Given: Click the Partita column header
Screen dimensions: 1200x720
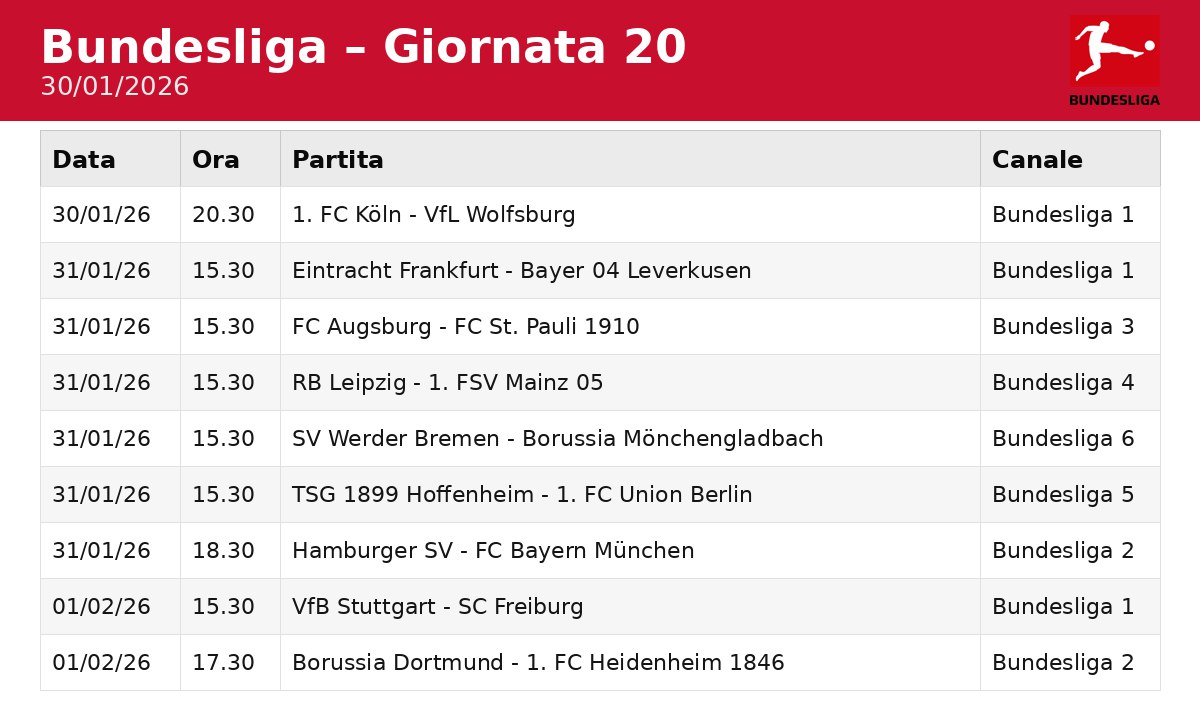Looking at the screenshot, I should click(x=630, y=159).
